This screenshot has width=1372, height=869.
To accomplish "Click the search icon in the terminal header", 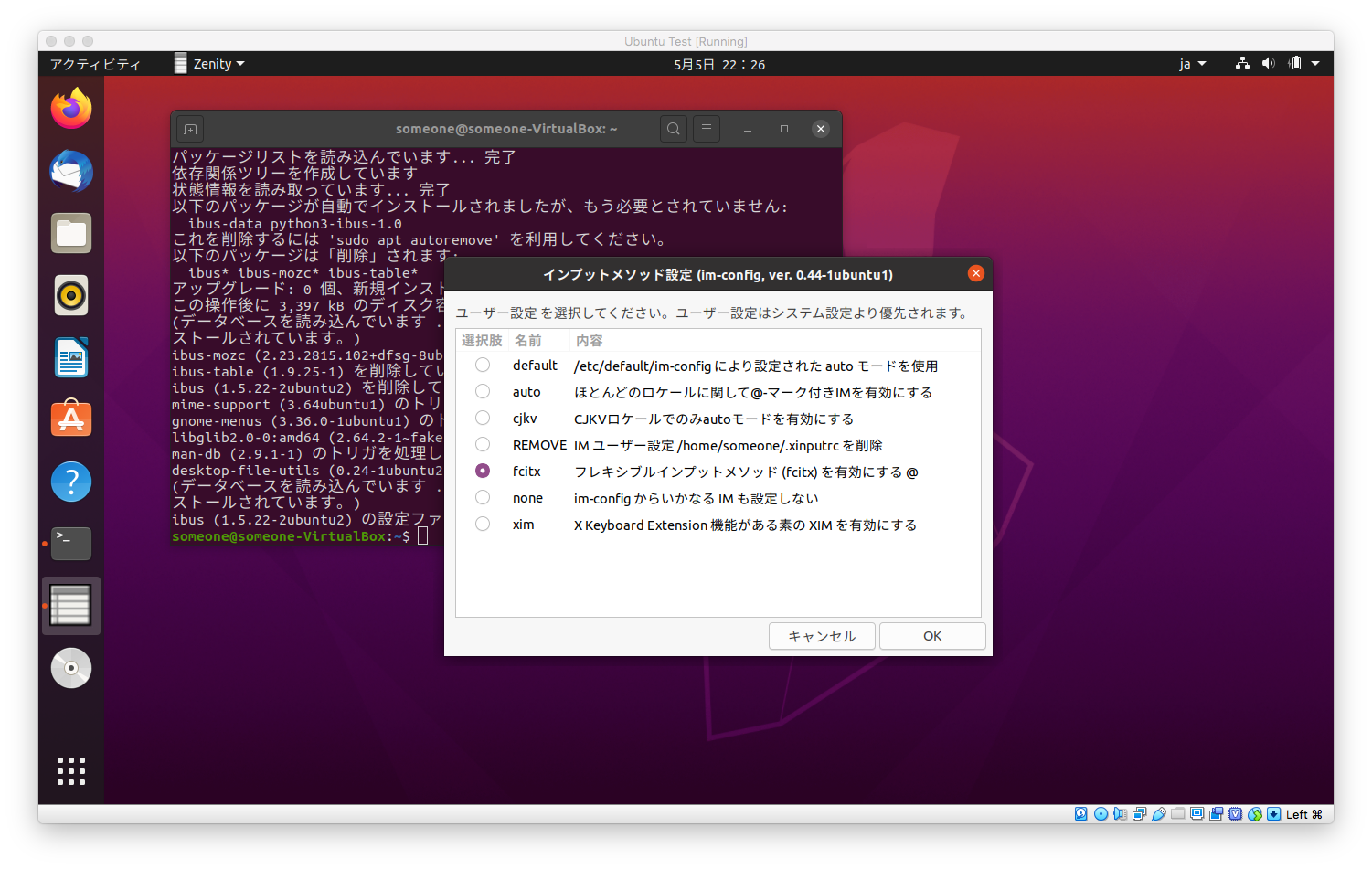I will (x=674, y=129).
